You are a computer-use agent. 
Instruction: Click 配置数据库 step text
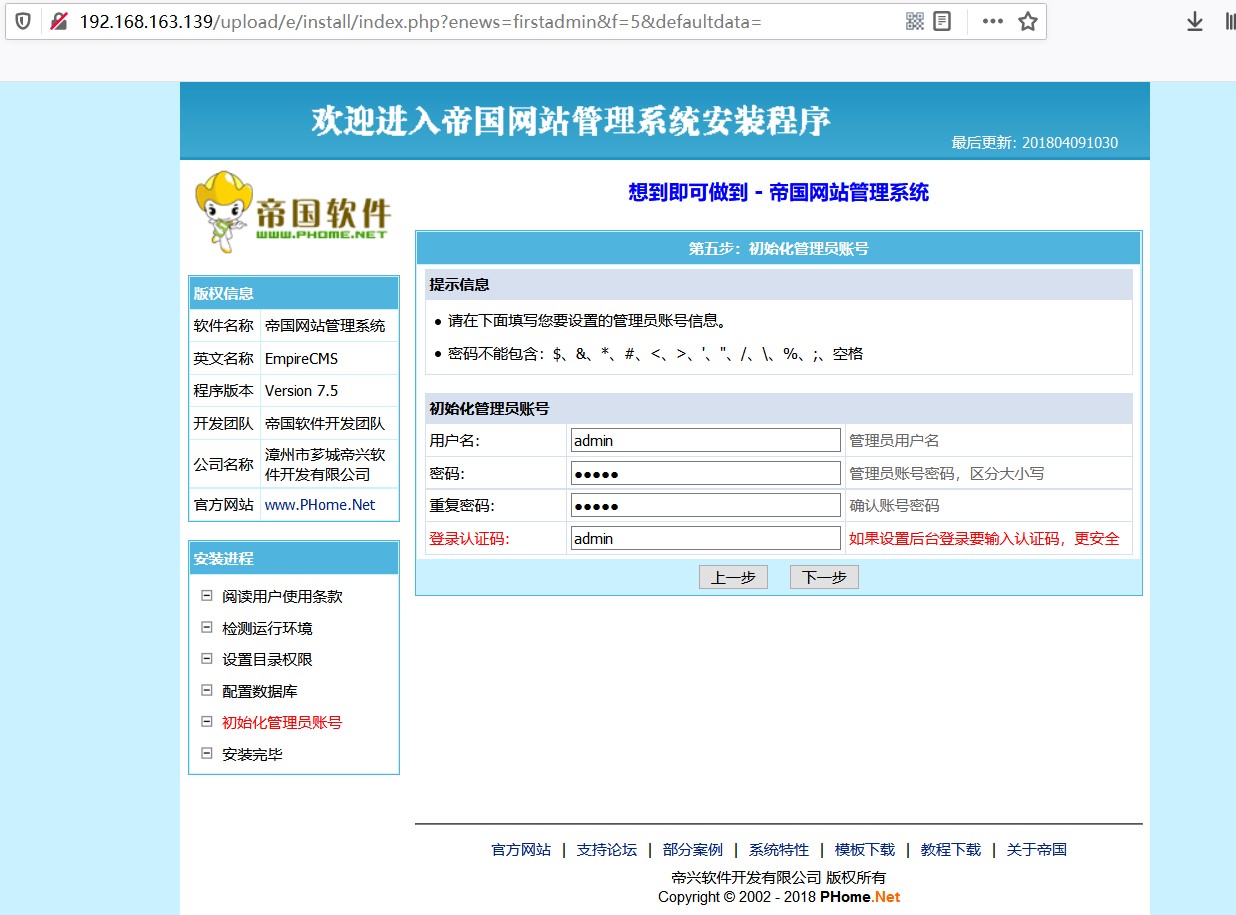click(x=260, y=691)
